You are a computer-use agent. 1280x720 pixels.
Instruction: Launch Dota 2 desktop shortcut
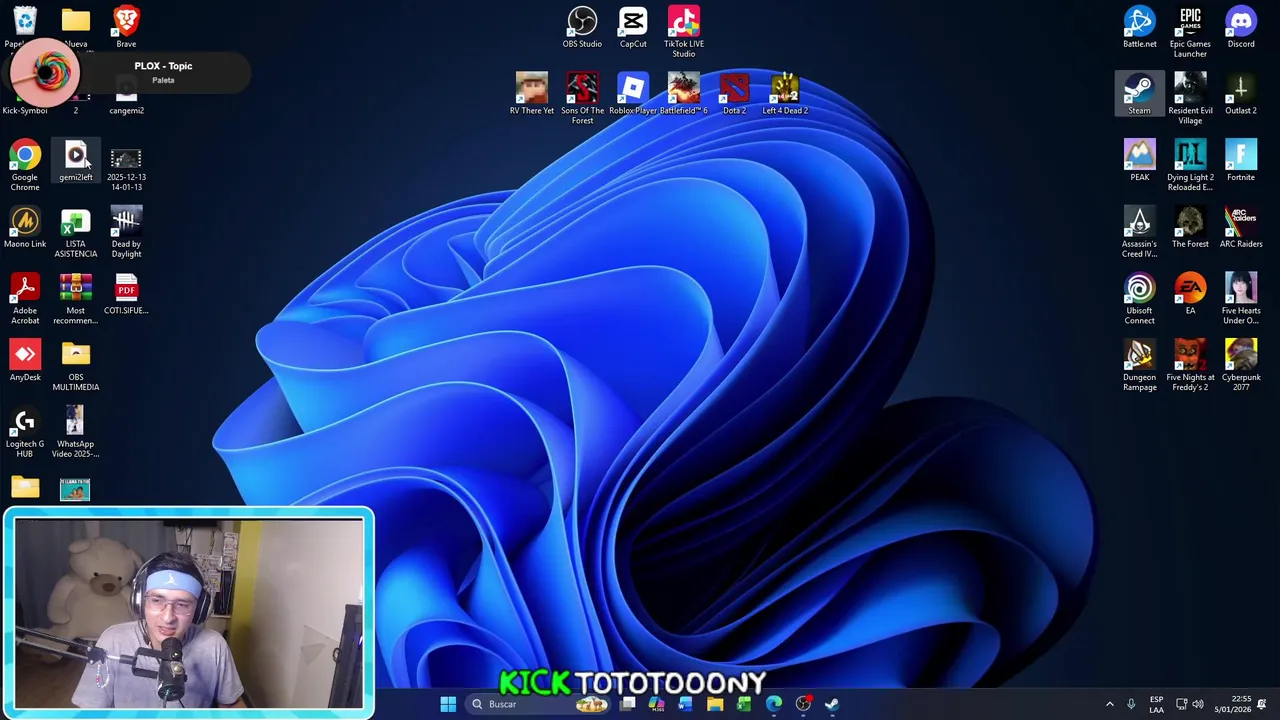(735, 94)
